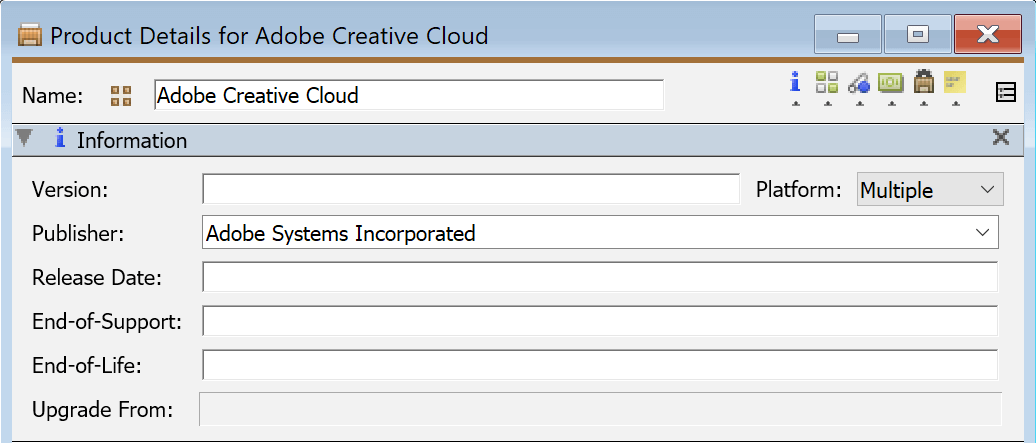Focus the Version input field
Screen dimensions: 1036x443
pos(470,189)
